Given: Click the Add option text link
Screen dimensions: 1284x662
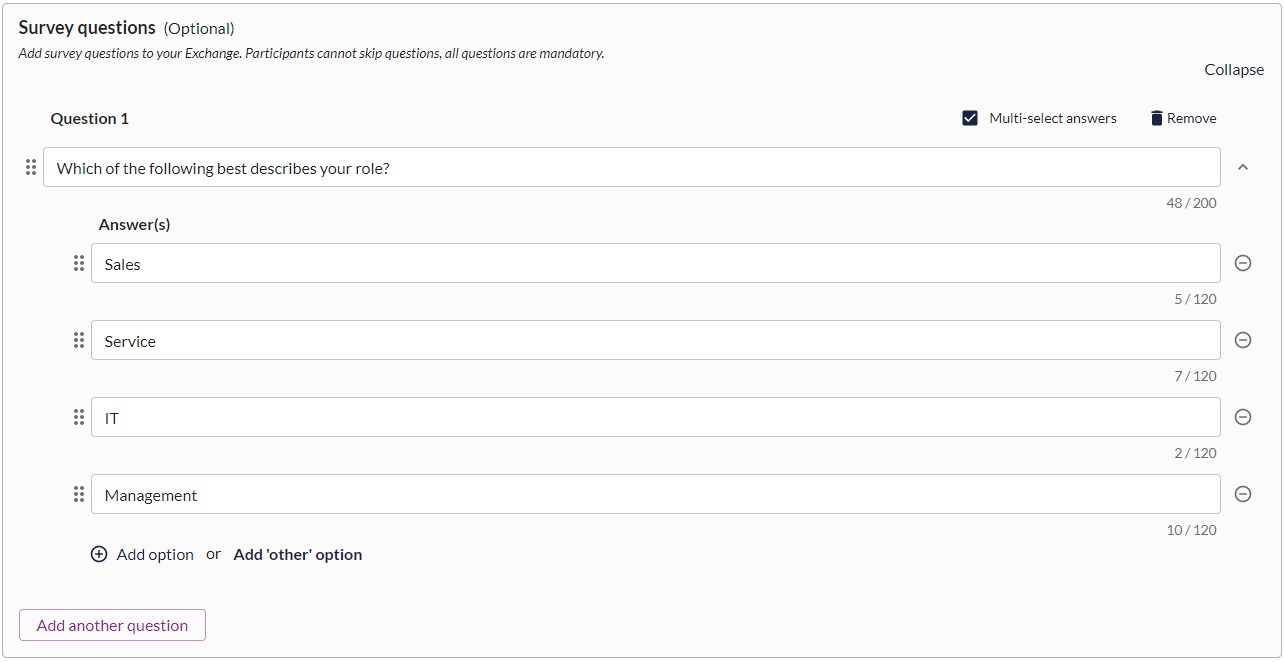Looking at the screenshot, I should pos(155,554).
